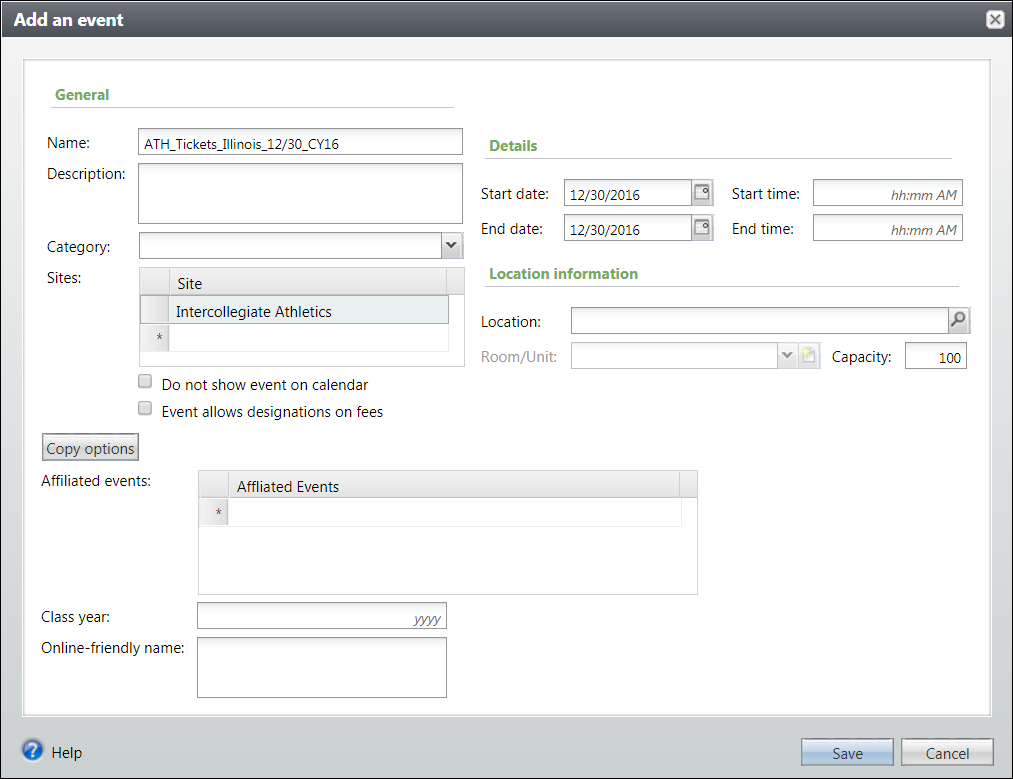Focus the Description text box
This screenshot has height=779, width=1013.
point(300,194)
